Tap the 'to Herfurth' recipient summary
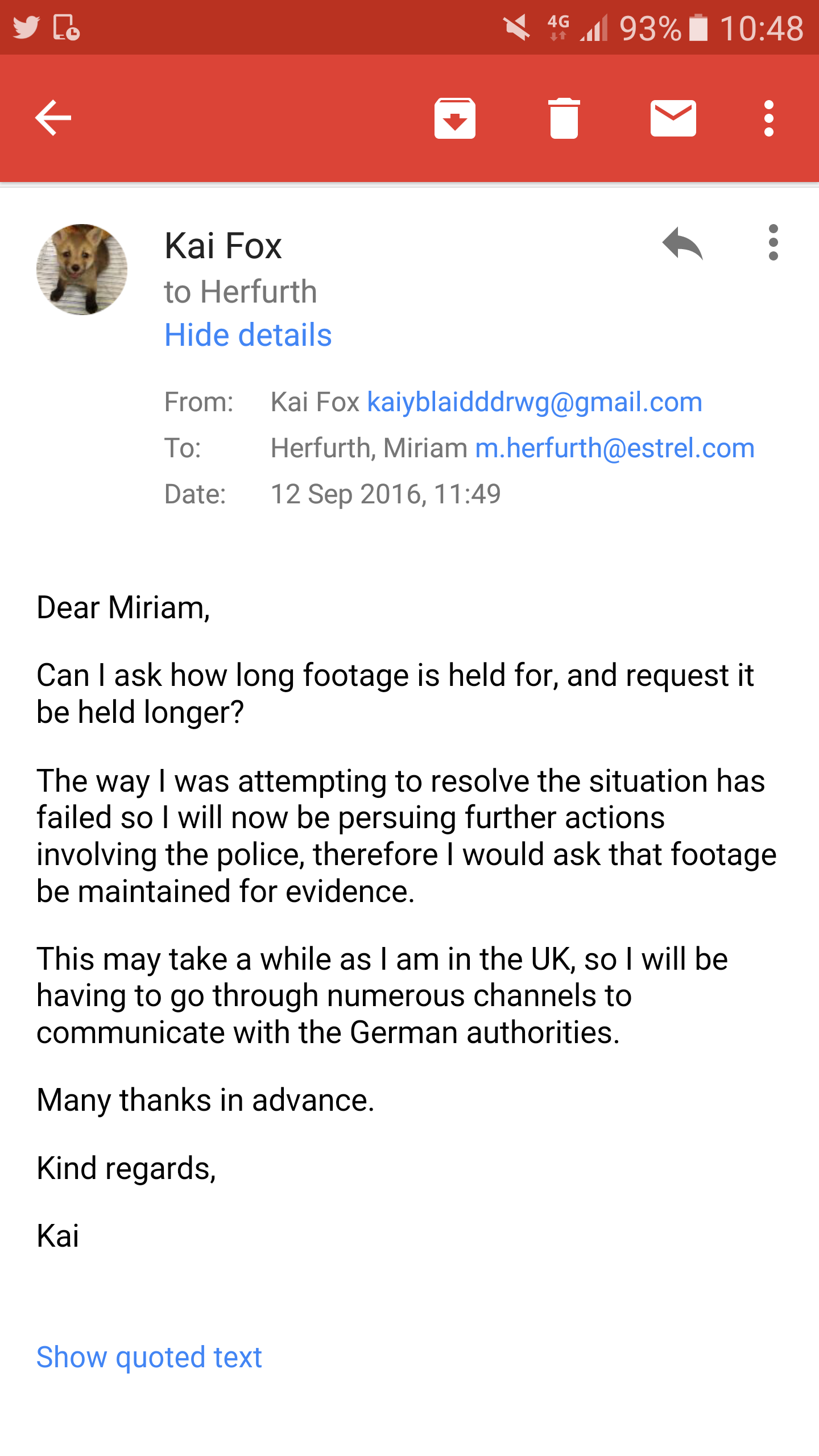819x1456 pixels. coord(240,292)
